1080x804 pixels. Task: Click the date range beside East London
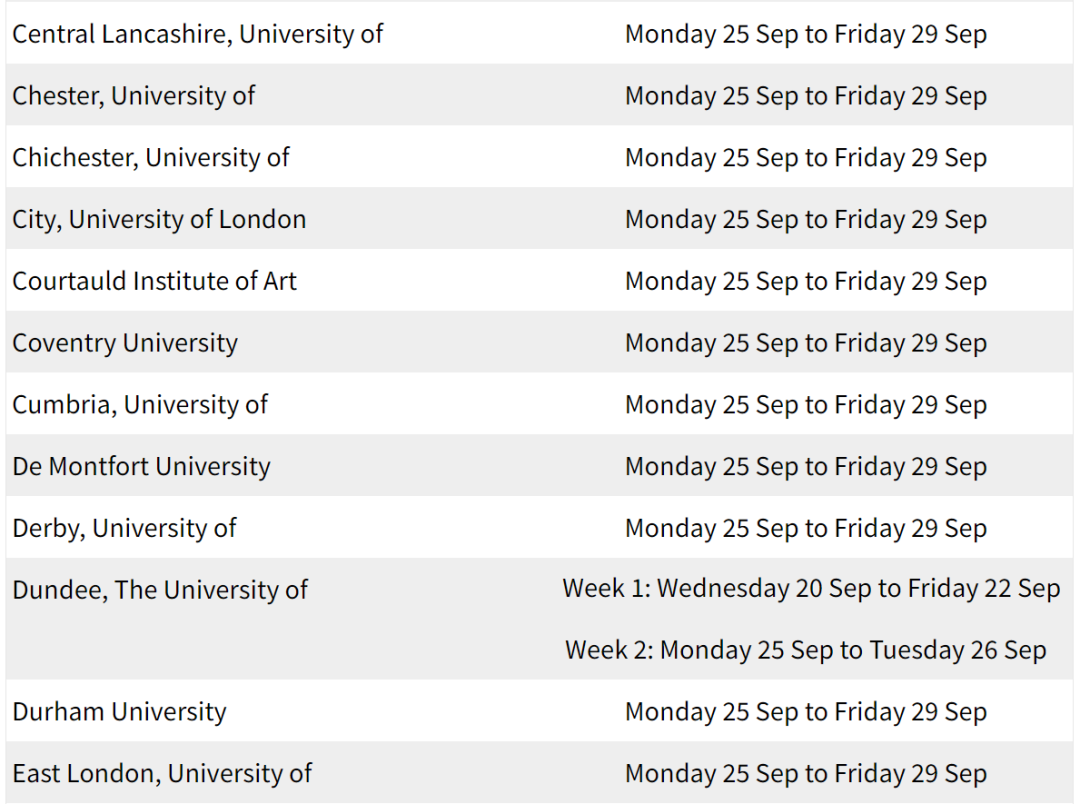click(805, 774)
